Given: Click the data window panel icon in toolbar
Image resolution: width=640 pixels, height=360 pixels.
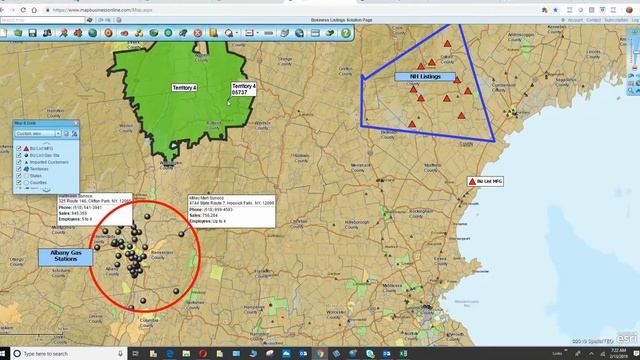Looking at the screenshot, I should (x=315, y=33).
